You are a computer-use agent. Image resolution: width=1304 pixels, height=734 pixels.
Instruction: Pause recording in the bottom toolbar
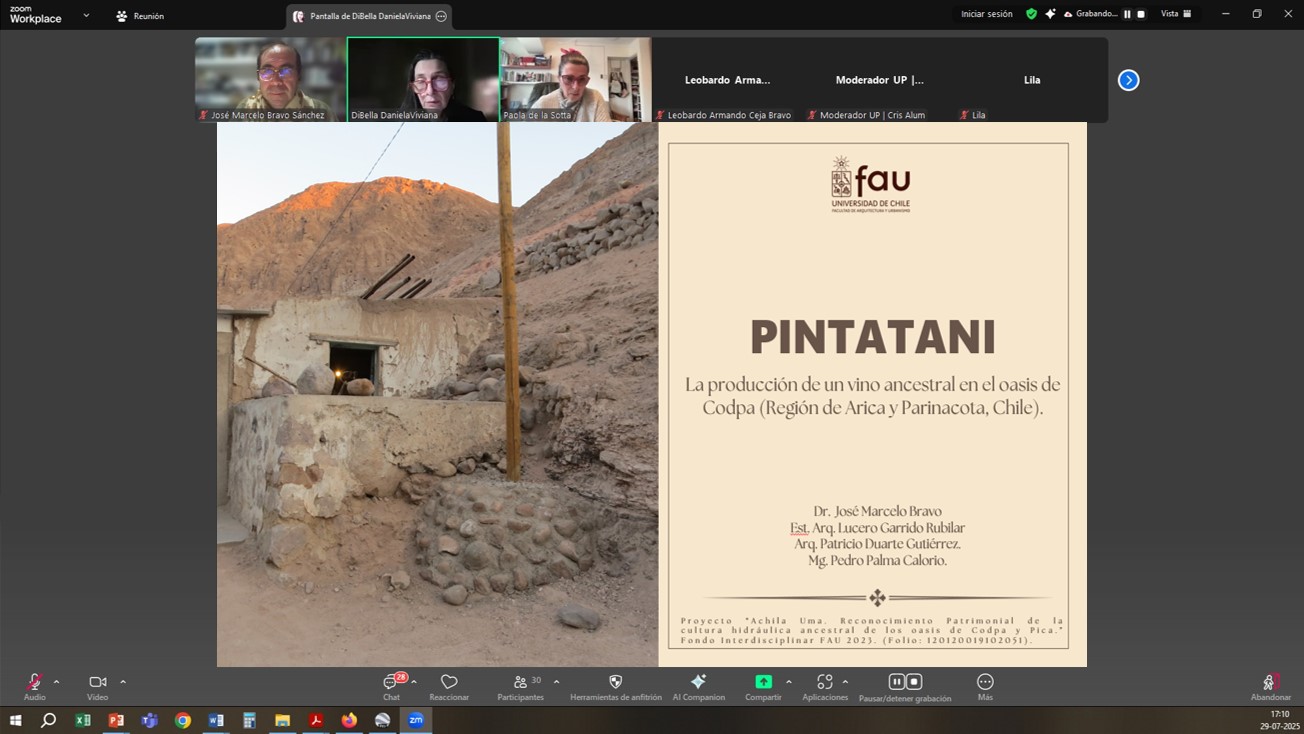coord(896,682)
